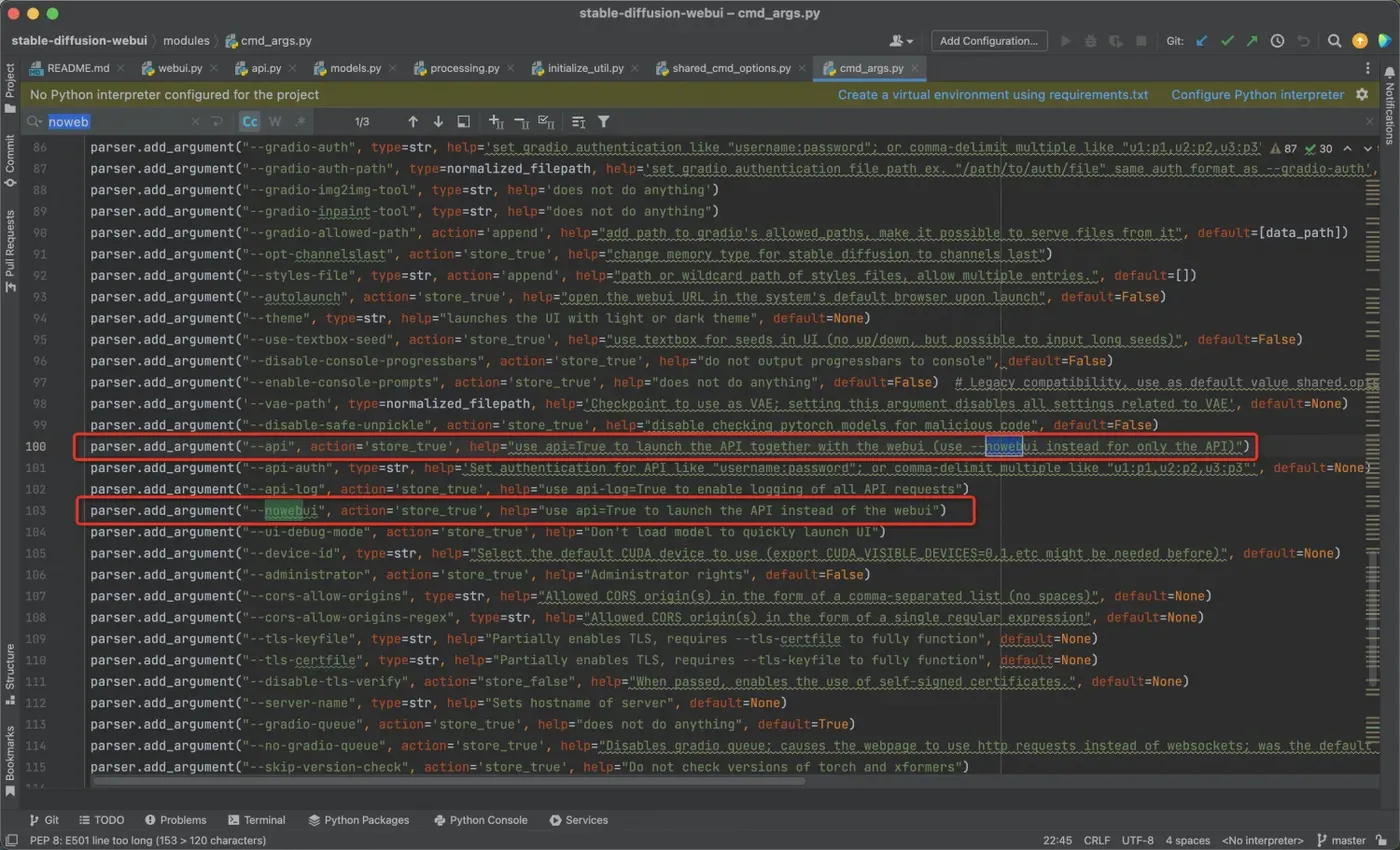This screenshot has width=1400, height=850.
Task: Toggle the Regex search option
Action: [x=300, y=121]
